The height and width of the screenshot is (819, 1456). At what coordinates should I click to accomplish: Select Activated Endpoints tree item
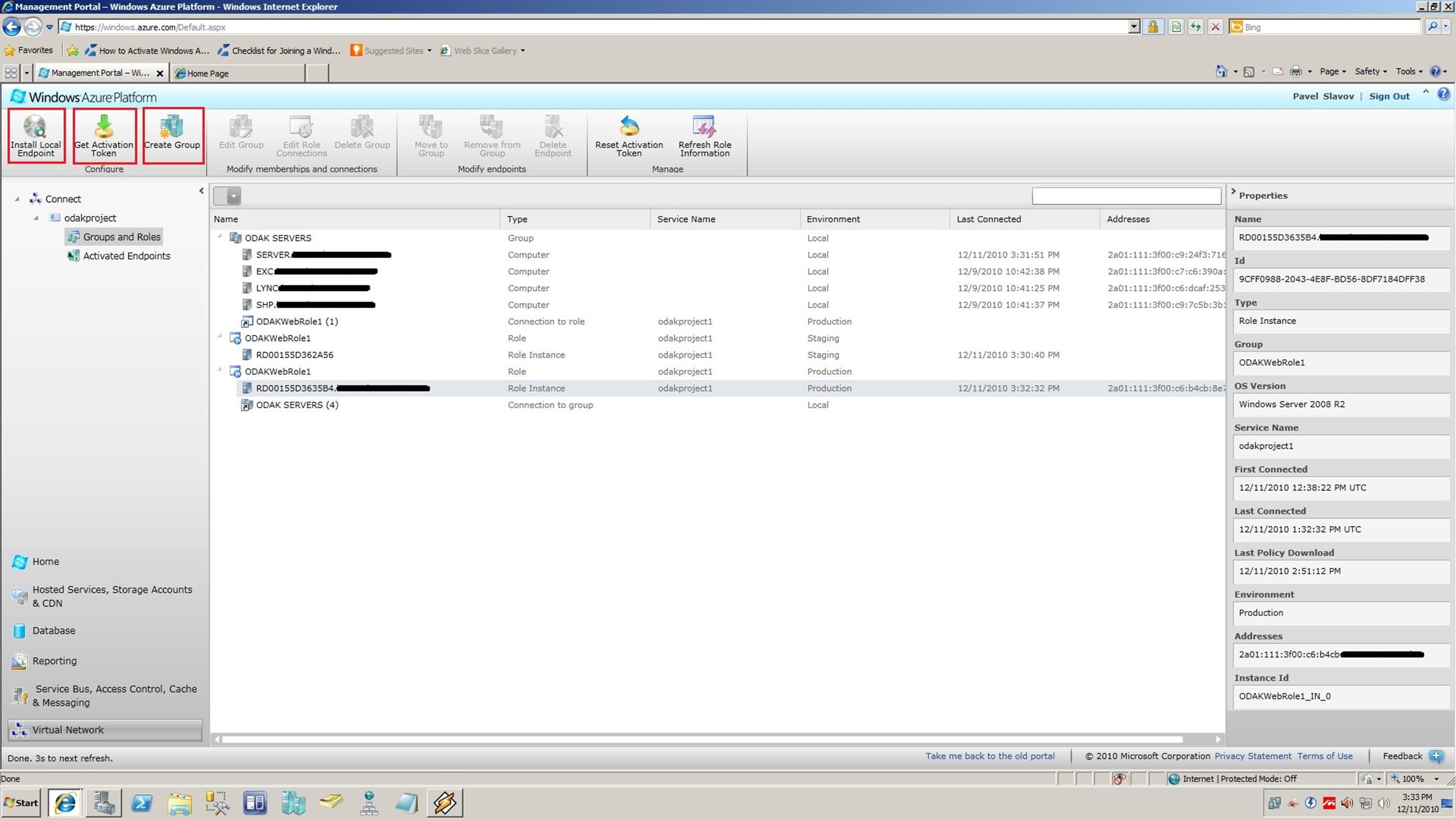tap(119, 256)
